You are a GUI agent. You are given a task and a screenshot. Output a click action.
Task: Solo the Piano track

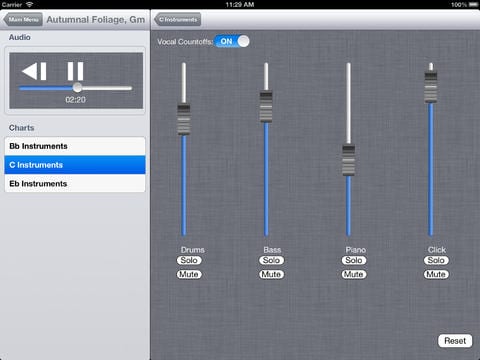pos(354,260)
